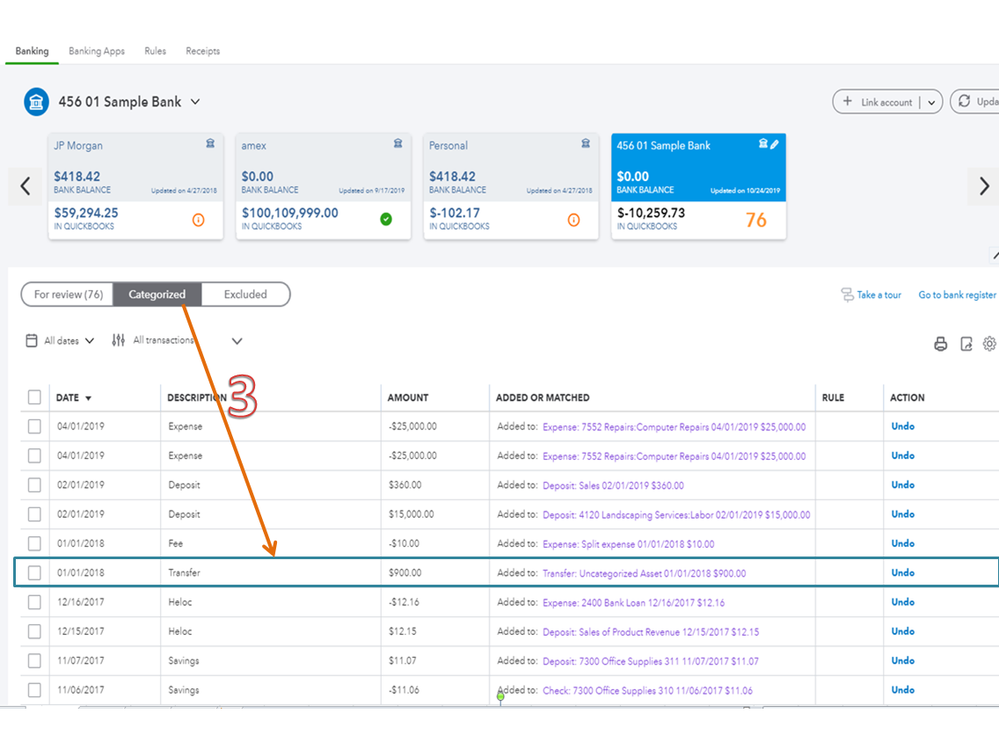The height and width of the screenshot is (749, 999).
Task: Open the For review (76) tab
Action: 68,294
